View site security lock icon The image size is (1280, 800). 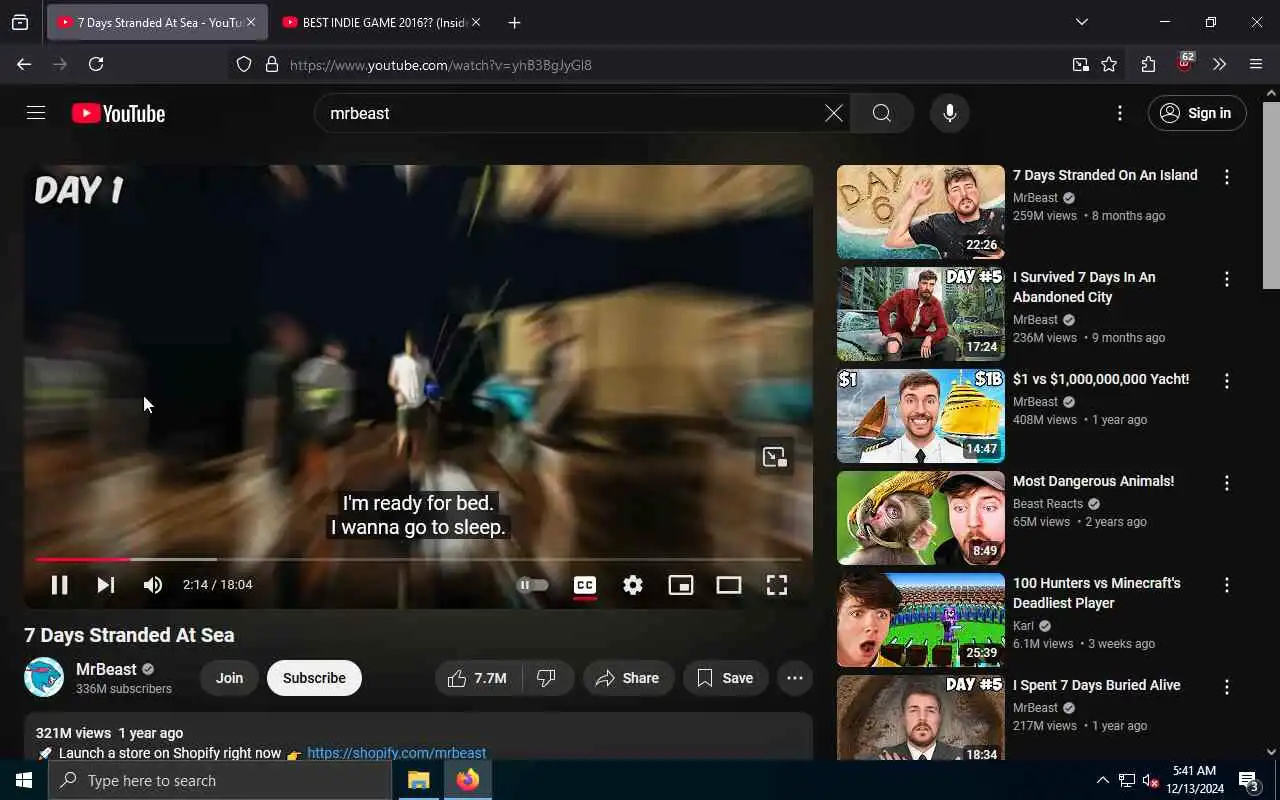coord(272,64)
